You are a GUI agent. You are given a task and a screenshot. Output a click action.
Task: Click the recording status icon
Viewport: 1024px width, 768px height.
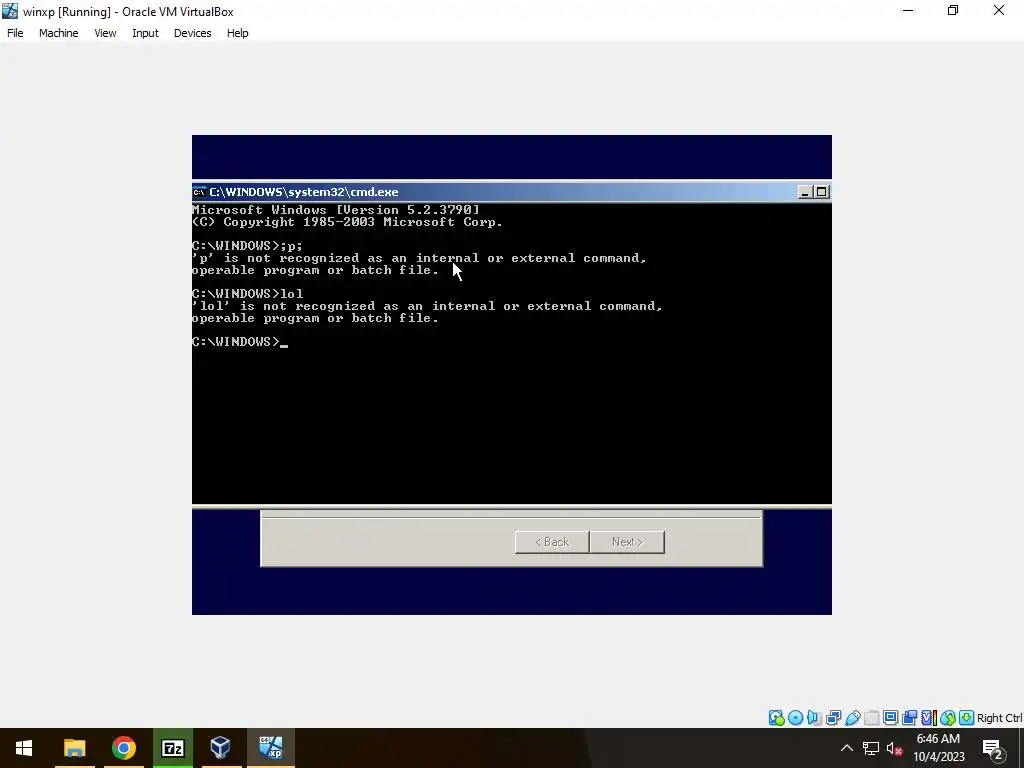click(909, 718)
